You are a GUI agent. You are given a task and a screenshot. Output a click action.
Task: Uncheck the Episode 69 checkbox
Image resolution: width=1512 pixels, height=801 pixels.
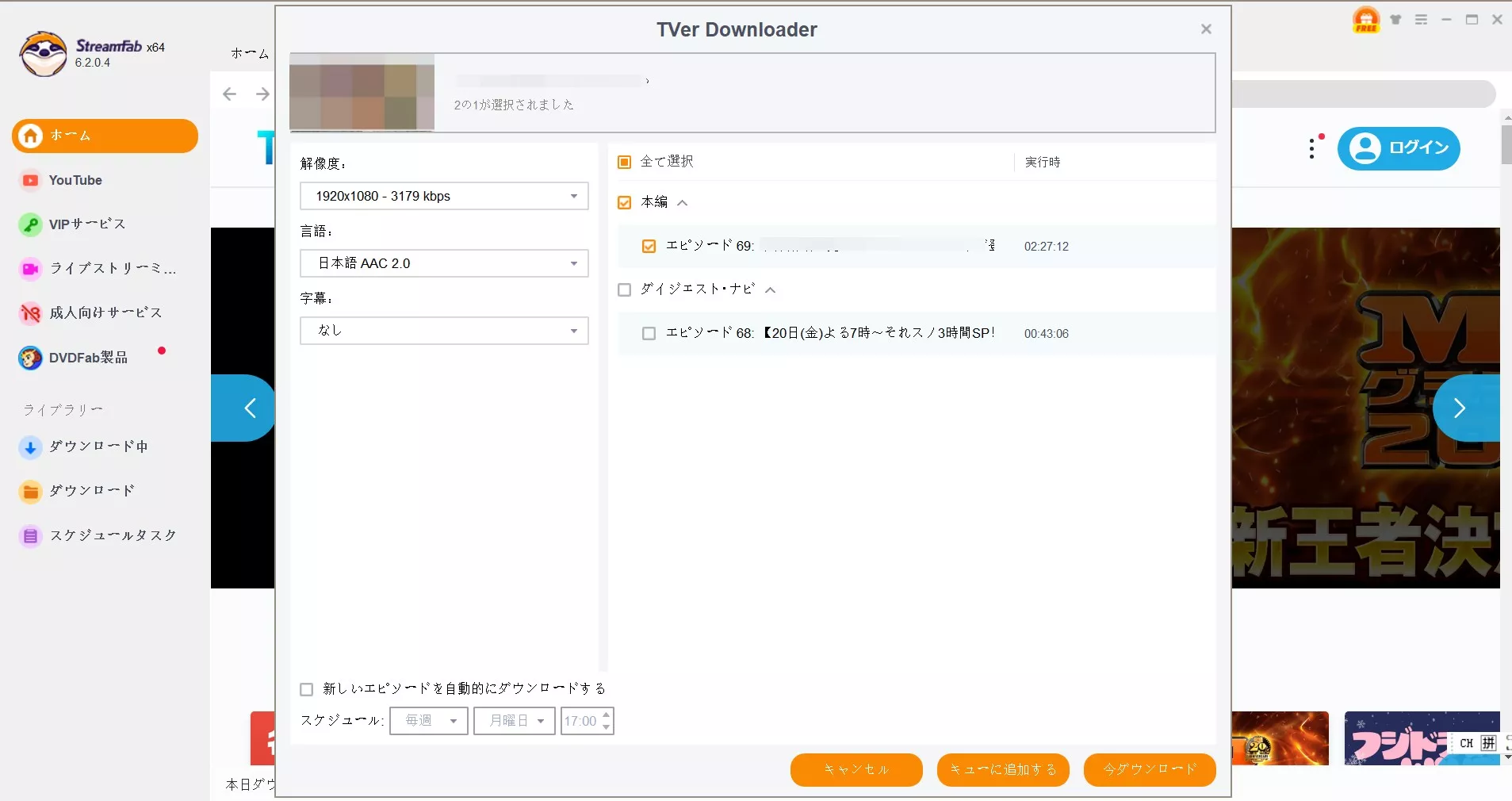tap(649, 247)
